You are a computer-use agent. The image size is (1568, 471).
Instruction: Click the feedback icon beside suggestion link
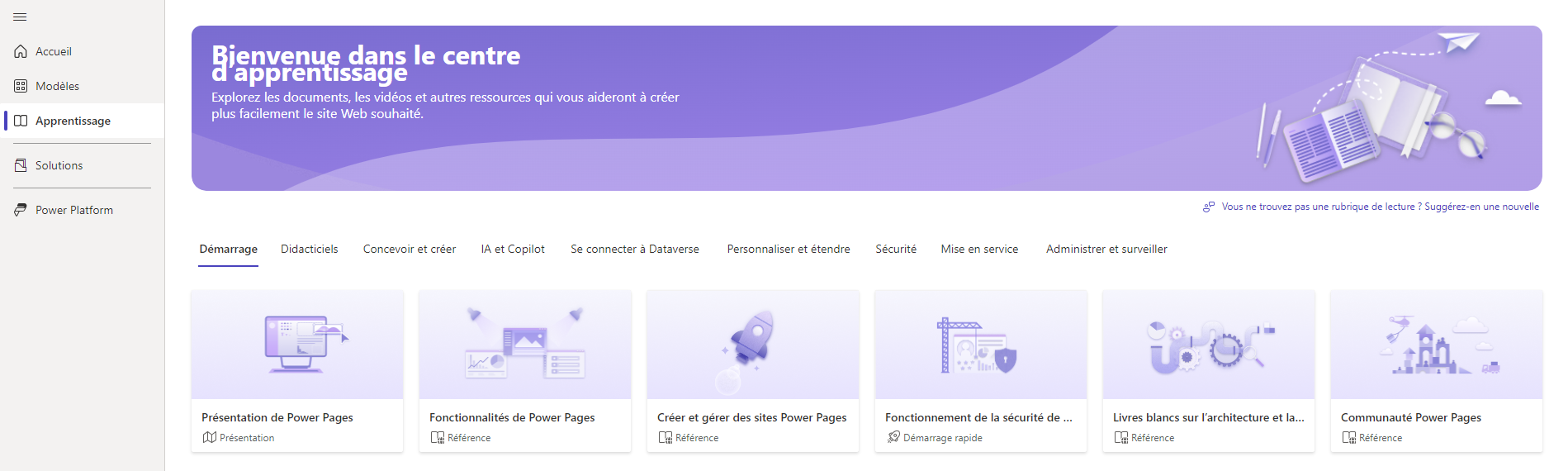pos(1209,207)
